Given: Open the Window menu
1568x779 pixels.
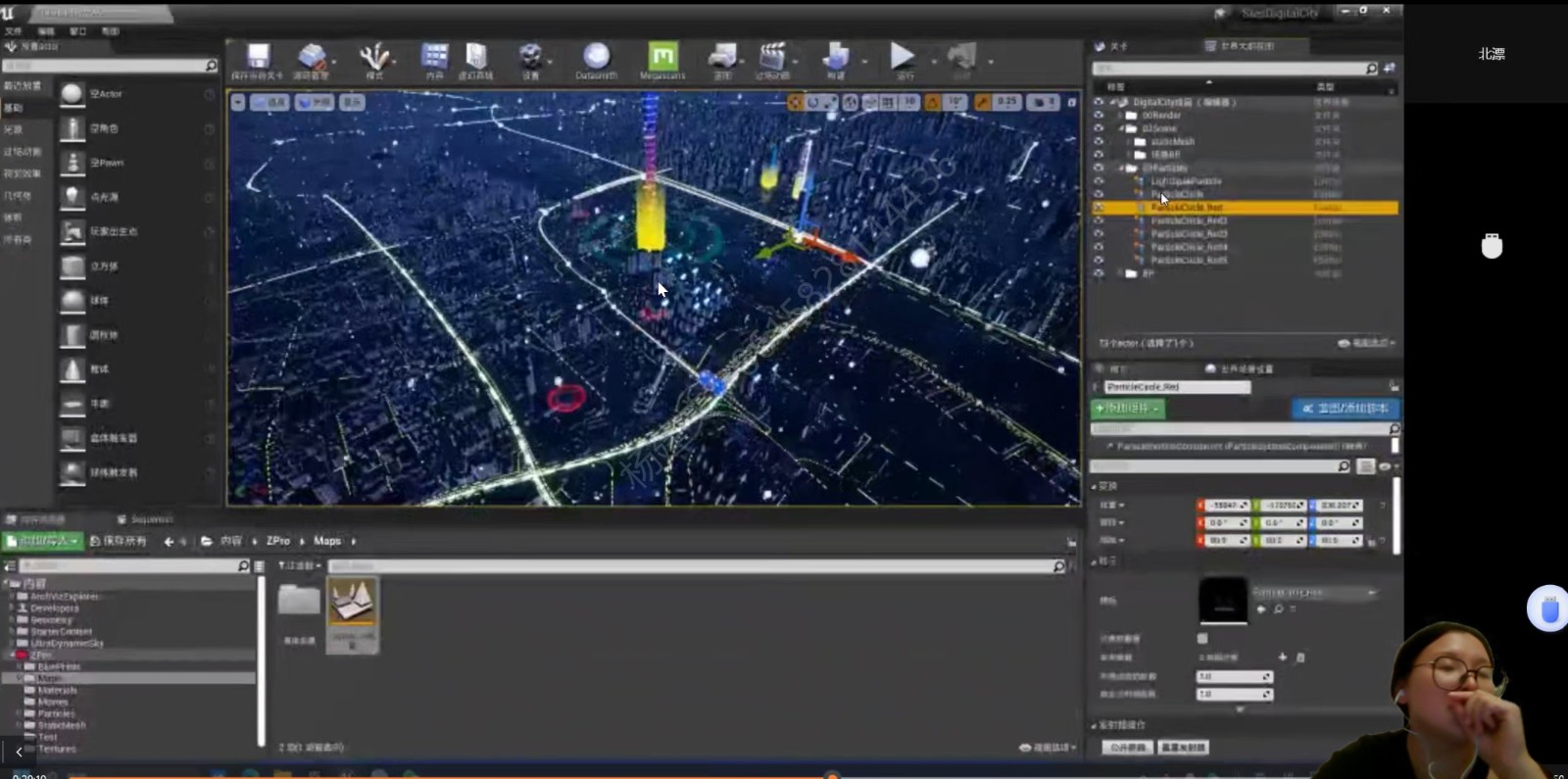Looking at the screenshot, I should coord(77,31).
